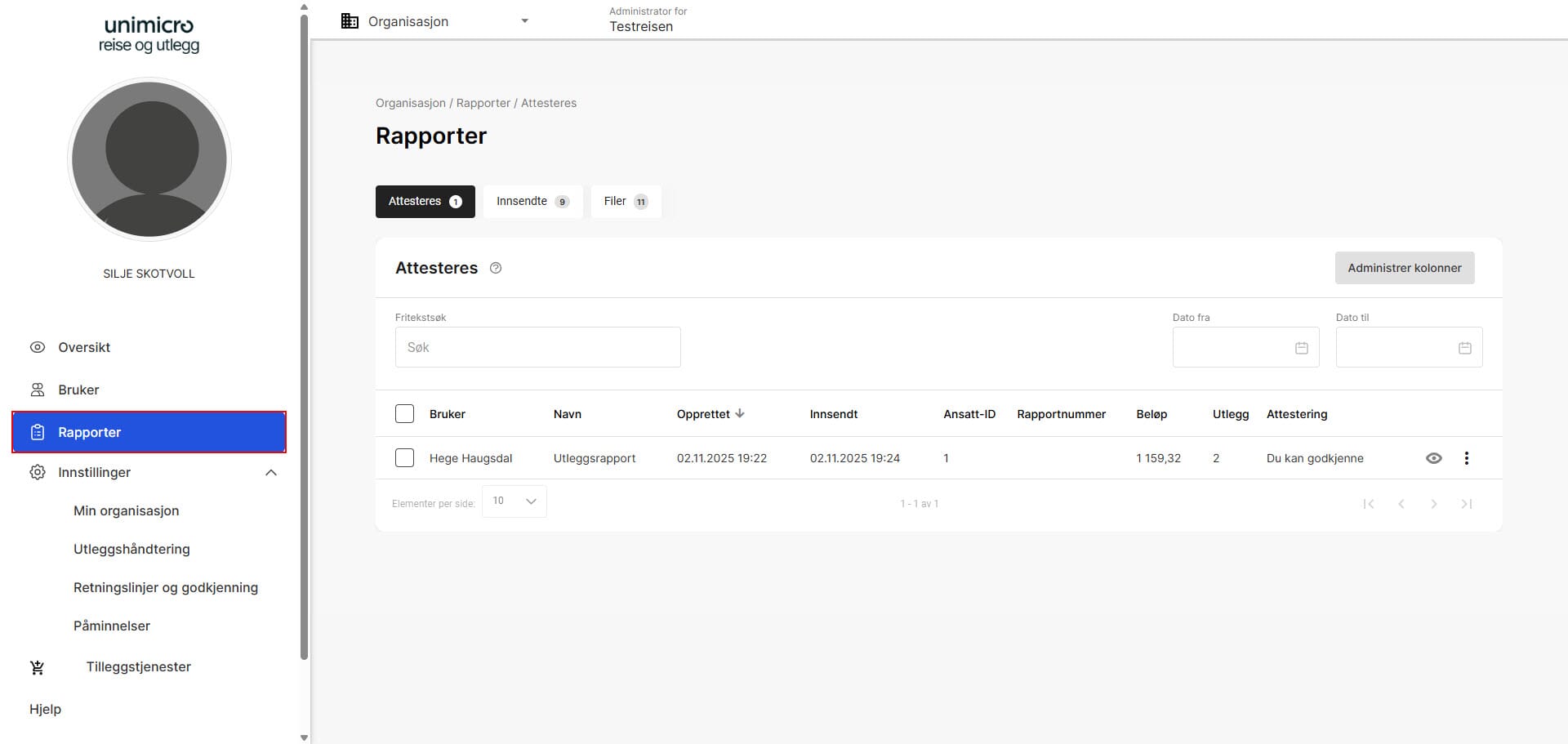This screenshot has width=1568, height=744.
Task: Click the calendar icon in Dato fra
Action: [1301, 348]
